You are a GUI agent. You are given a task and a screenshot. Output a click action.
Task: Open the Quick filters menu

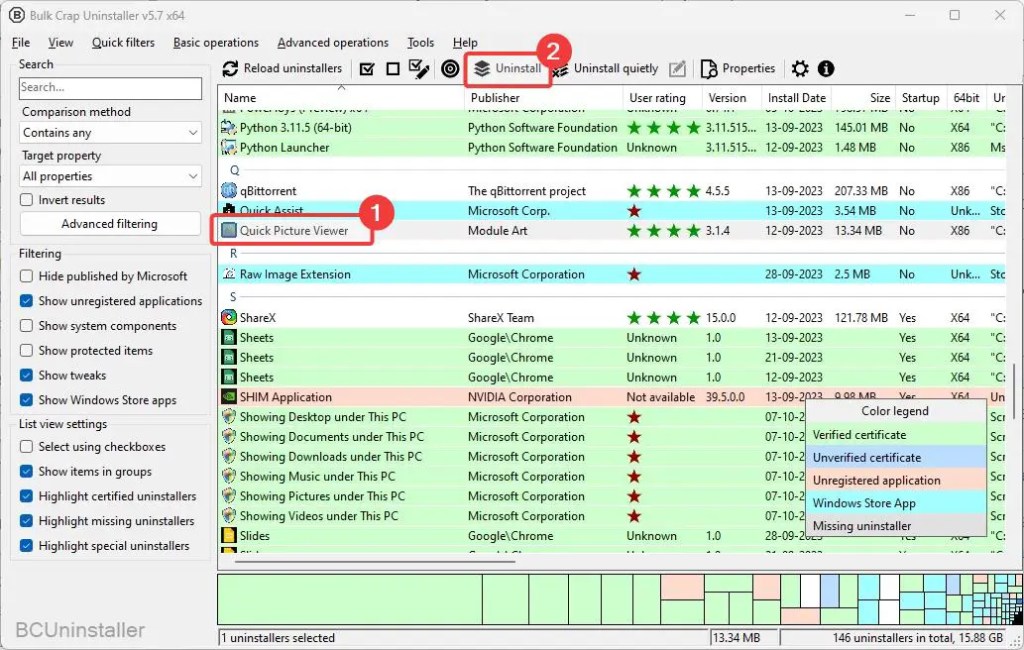click(x=123, y=42)
